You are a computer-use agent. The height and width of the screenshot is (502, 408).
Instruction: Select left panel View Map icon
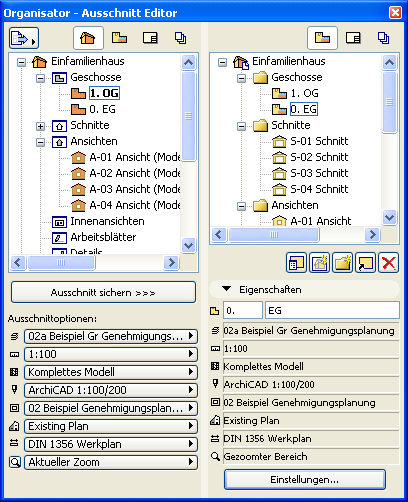119,38
